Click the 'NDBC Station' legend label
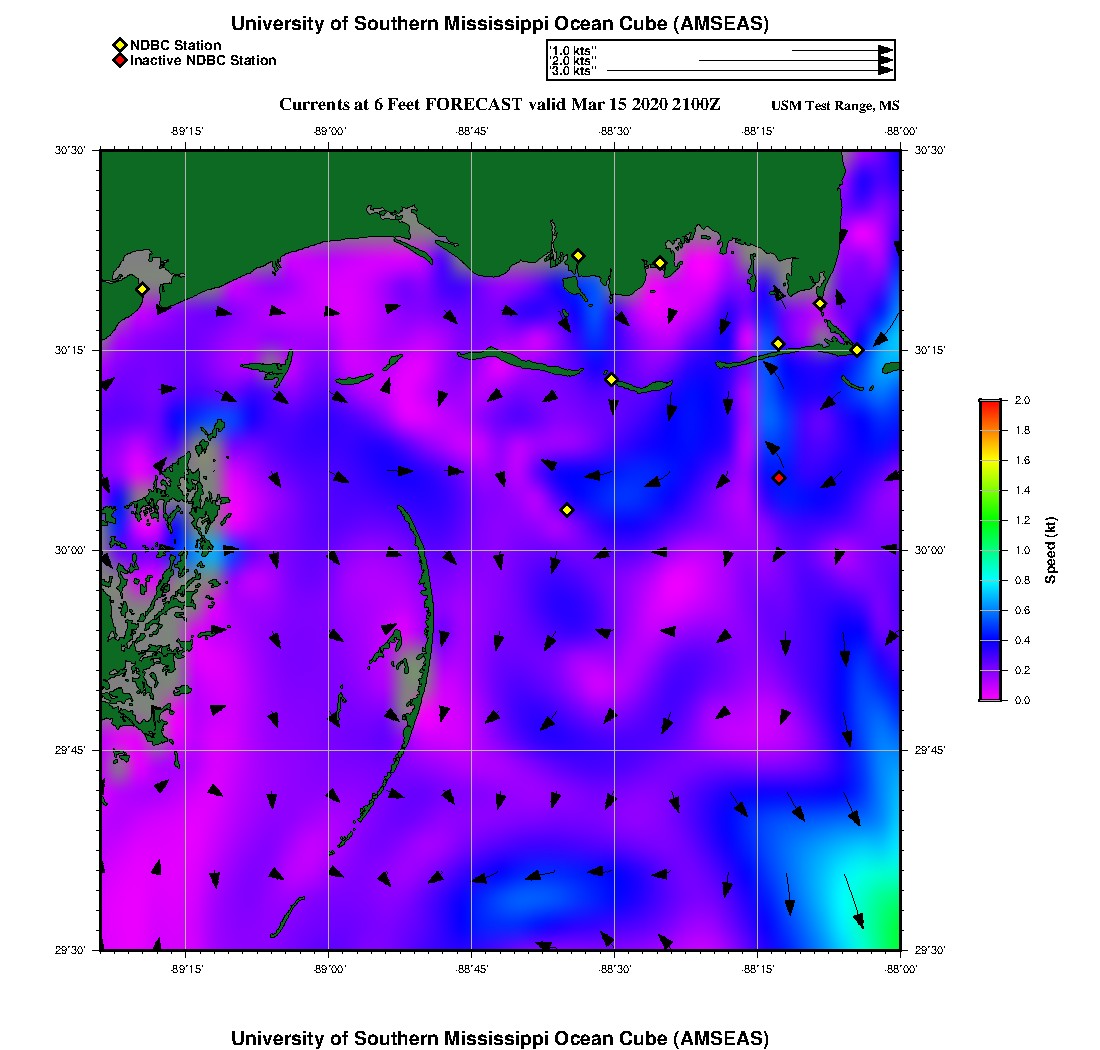The width and height of the screenshot is (1100, 1050). pos(176,45)
